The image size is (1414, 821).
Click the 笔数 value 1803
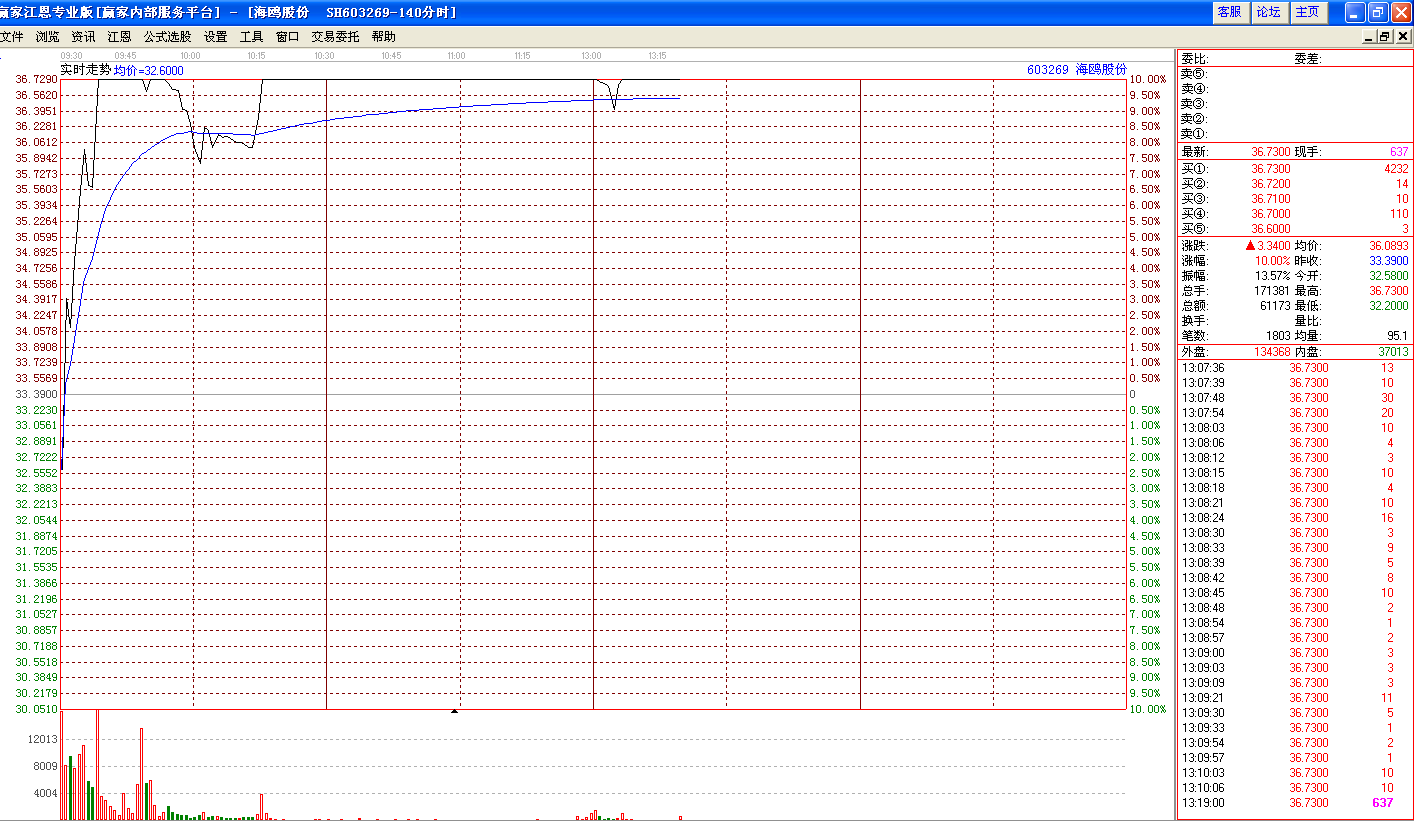[x=1278, y=336]
